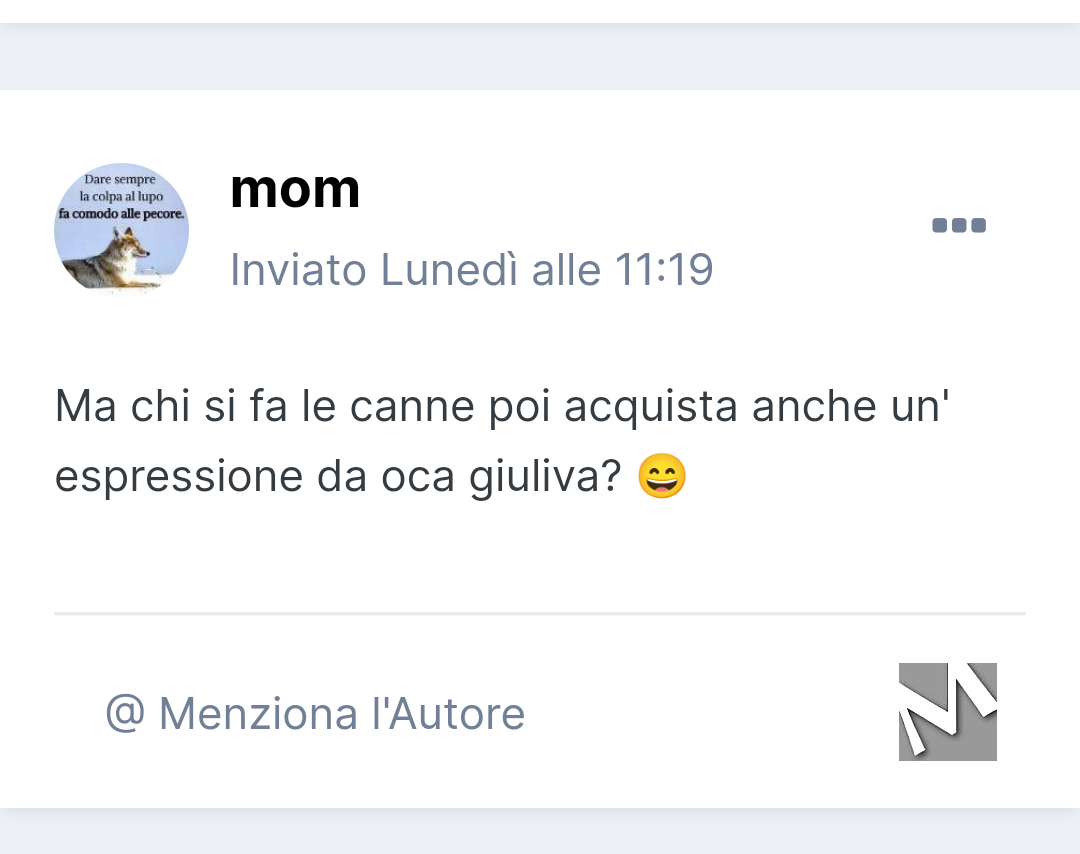The height and width of the screenshot is (854, 1080).
Task: Click the wolf quote text inside avatar
Action: point(121,196)
